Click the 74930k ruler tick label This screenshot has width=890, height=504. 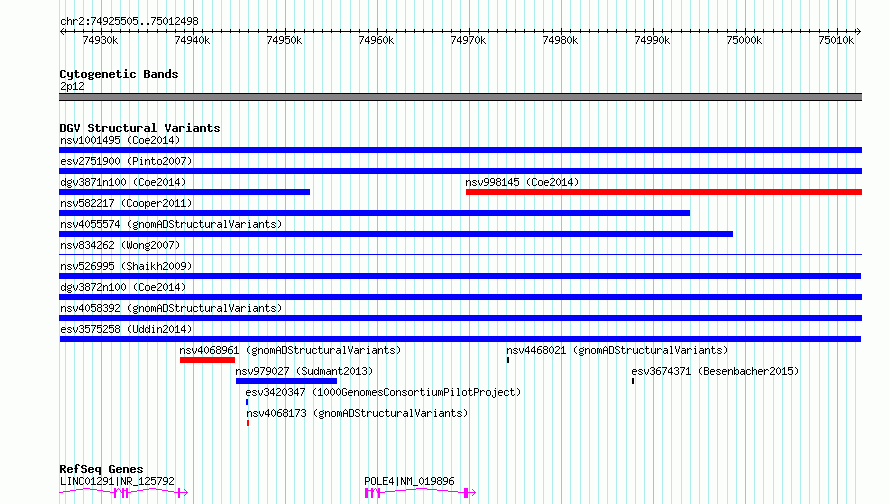(x=100, y=40)
